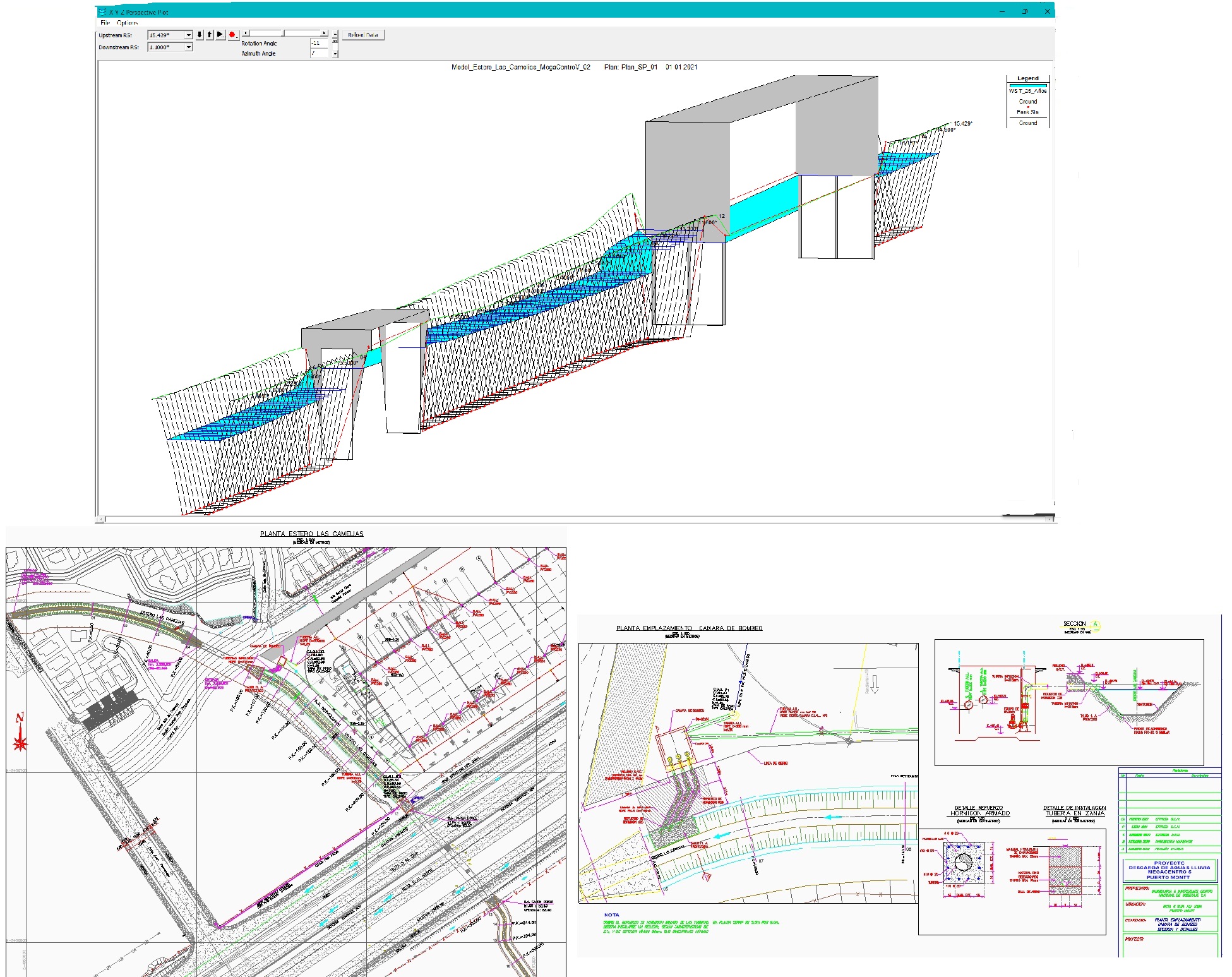Click the Rotation Angle input field
Screen dimensions: 1232x977
(318, 44)
